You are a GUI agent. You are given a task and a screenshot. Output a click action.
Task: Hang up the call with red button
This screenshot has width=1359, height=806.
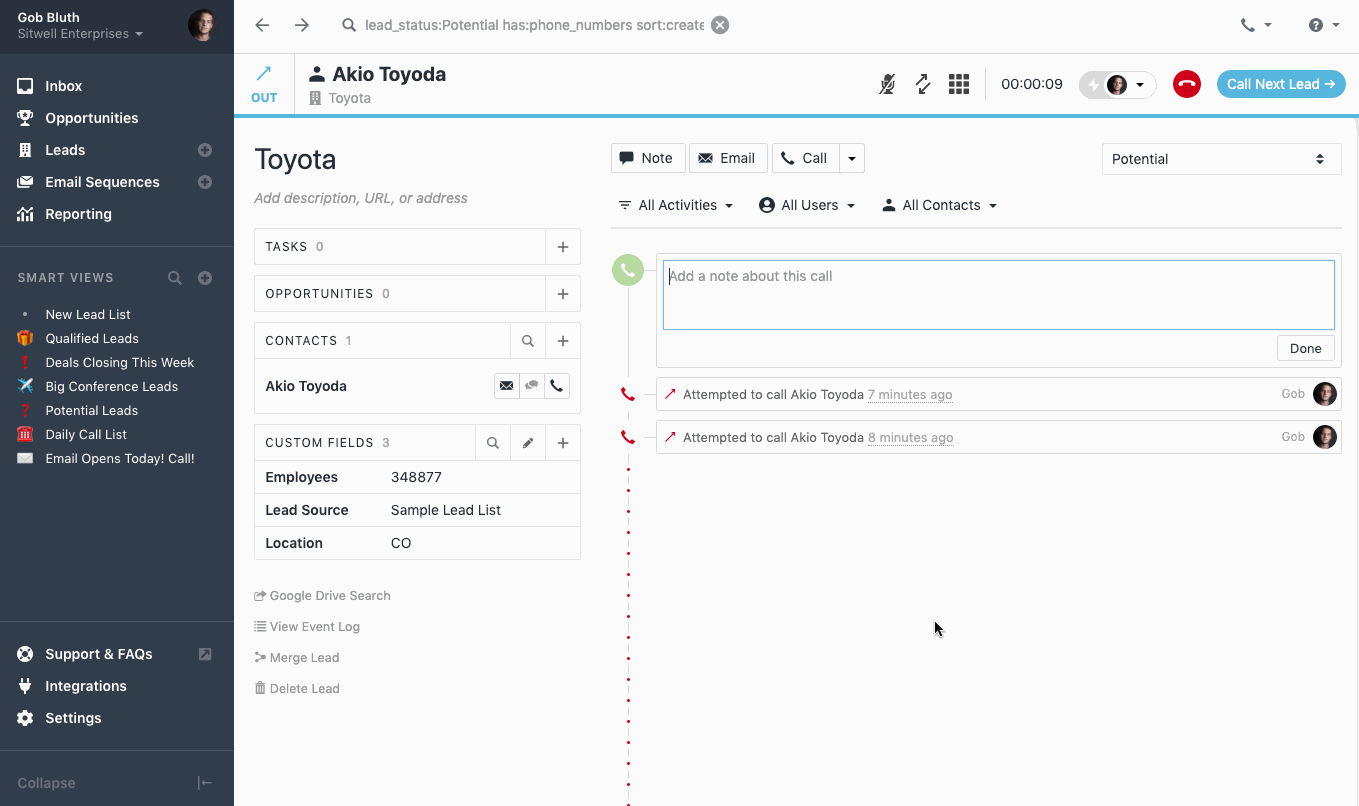click(x=1187, y=84)
